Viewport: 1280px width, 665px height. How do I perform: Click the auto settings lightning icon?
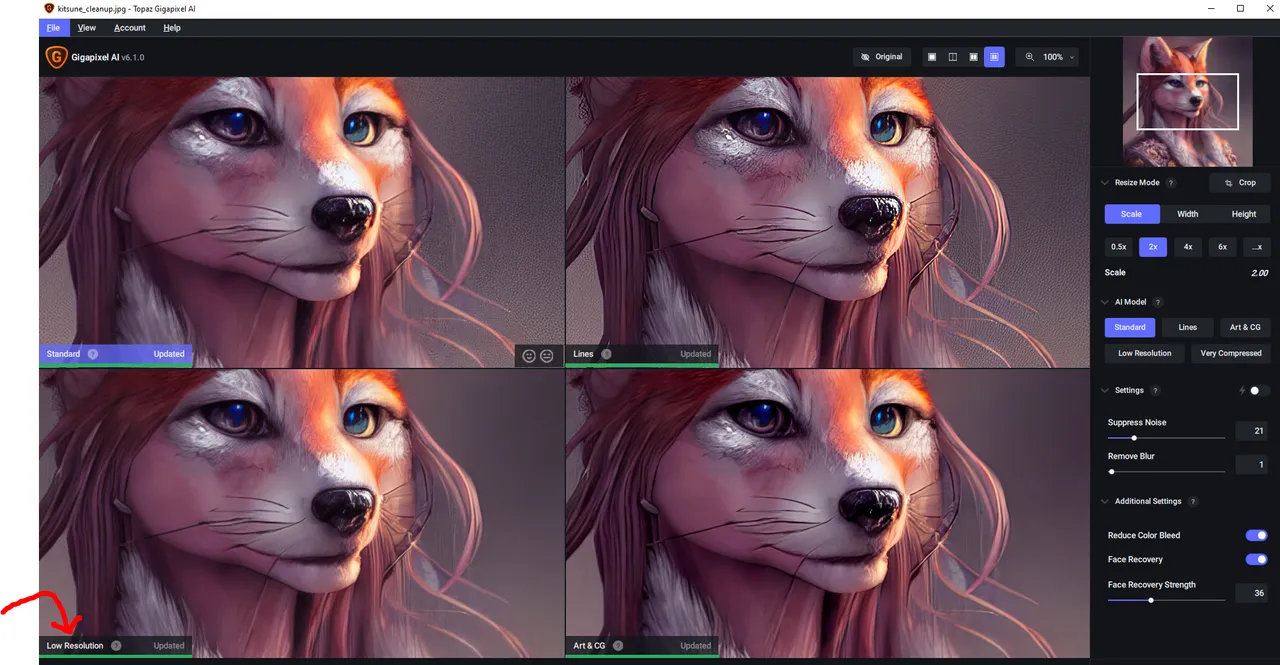tap(1242, 391)
